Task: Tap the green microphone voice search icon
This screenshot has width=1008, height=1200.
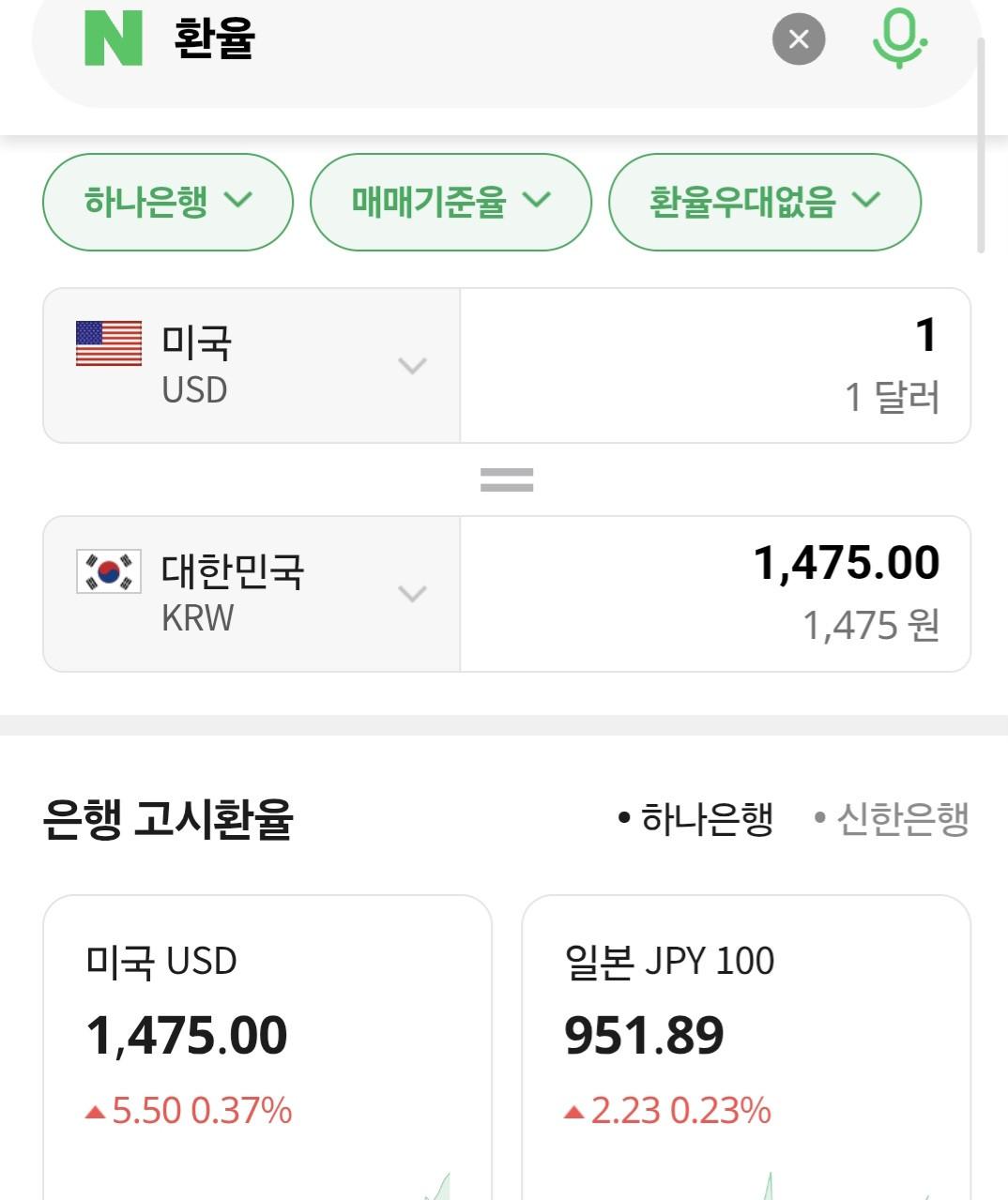Action: click(899, 38)
